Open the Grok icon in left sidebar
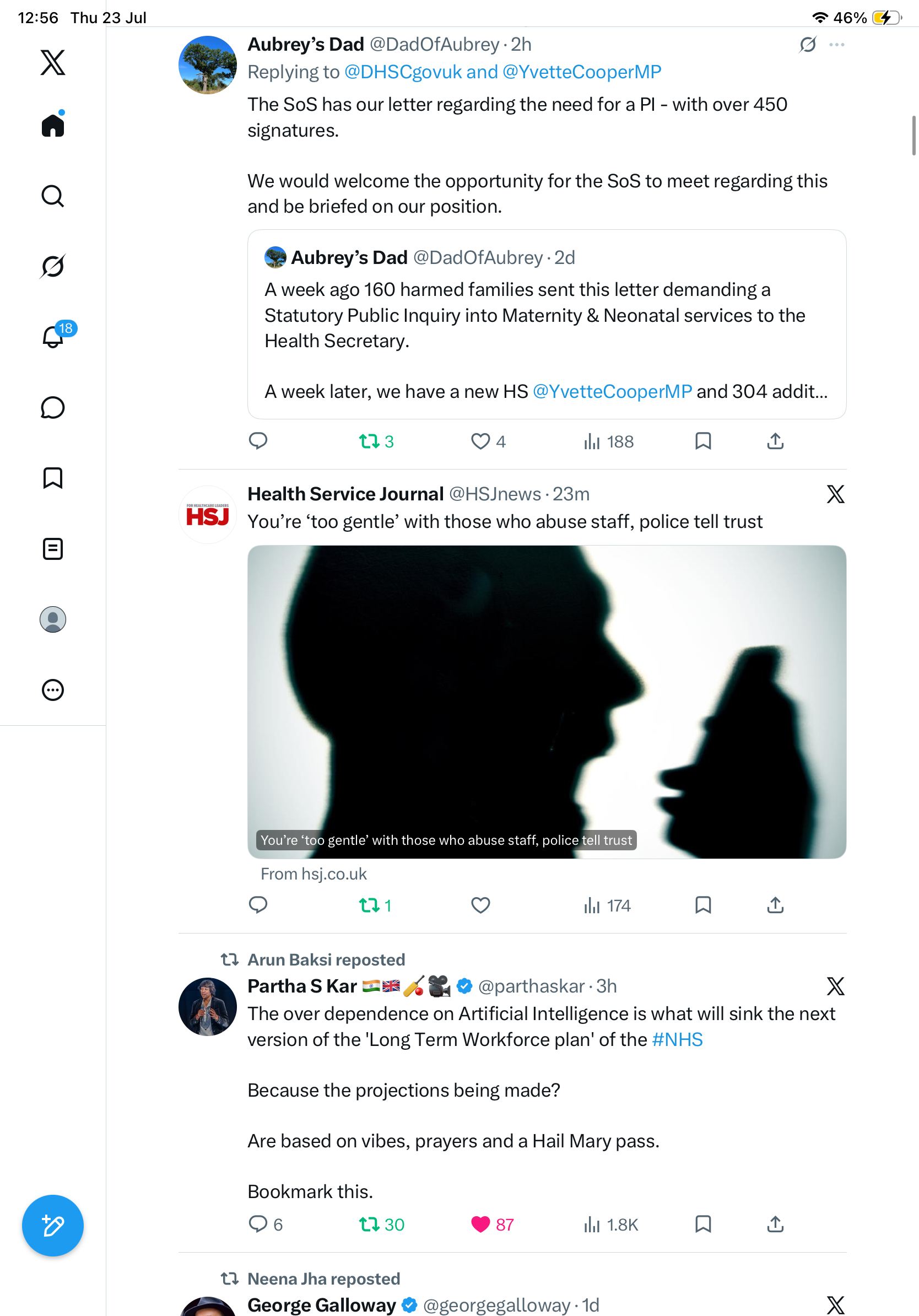 pyautogui.click(x=53, y=267)
